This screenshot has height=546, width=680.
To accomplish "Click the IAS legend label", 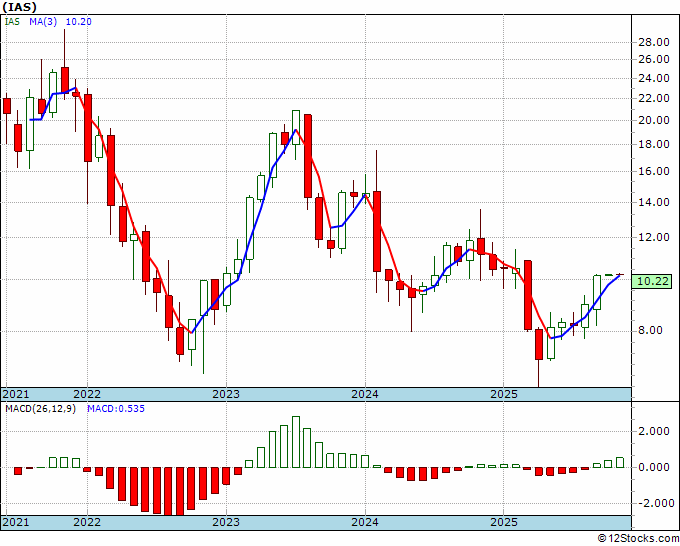I will 12,21.
